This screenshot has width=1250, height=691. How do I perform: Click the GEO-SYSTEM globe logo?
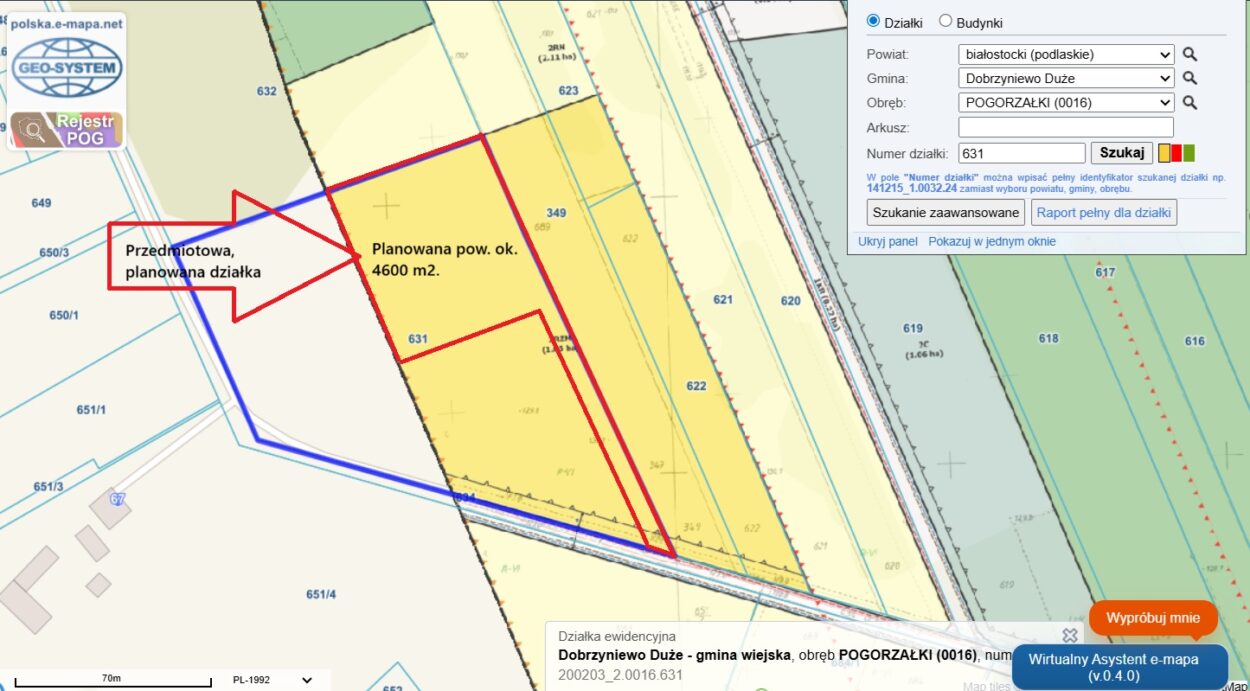coord(67,68)
